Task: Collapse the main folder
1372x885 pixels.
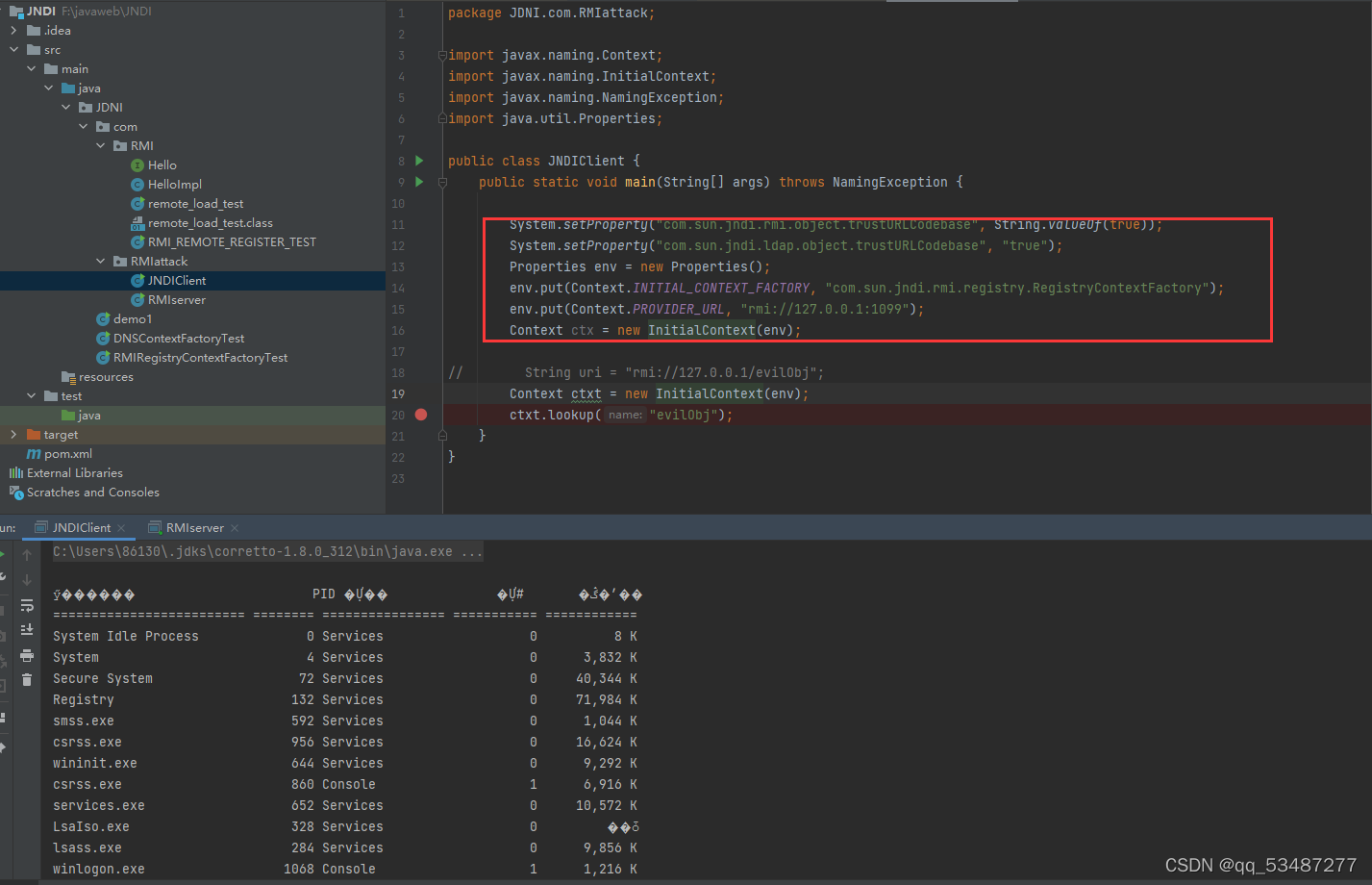Action: coord(32,69)
